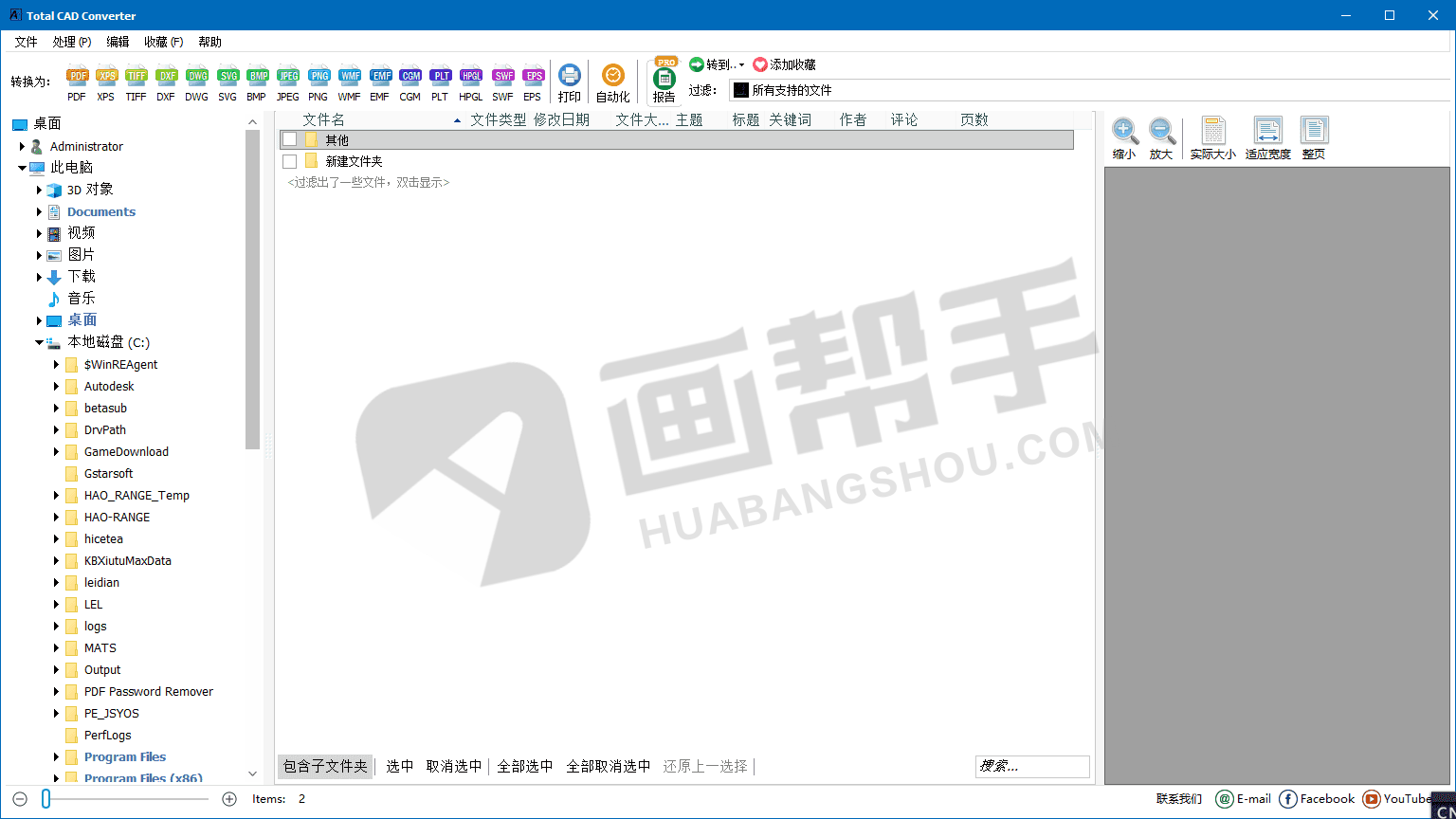Viewport: 1456px width, 819px height.
Task: Expand the GameDownload folder node
Action: (x=56, y=451)
